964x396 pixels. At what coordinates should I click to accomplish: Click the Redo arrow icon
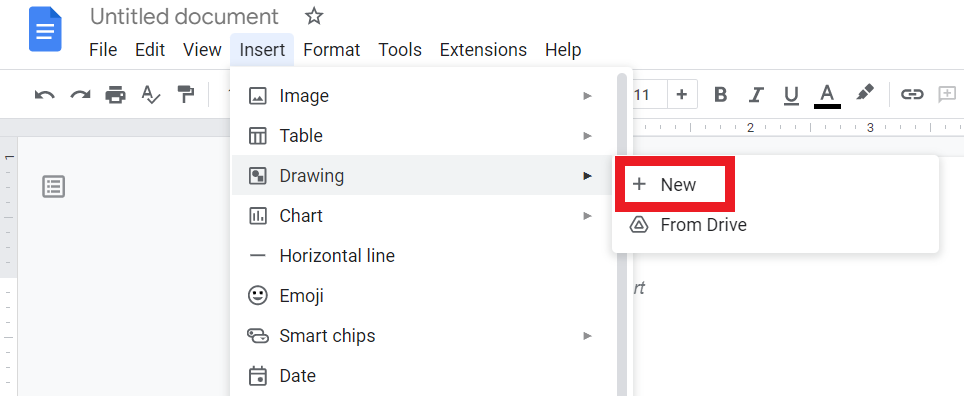[x=80, y=95]
